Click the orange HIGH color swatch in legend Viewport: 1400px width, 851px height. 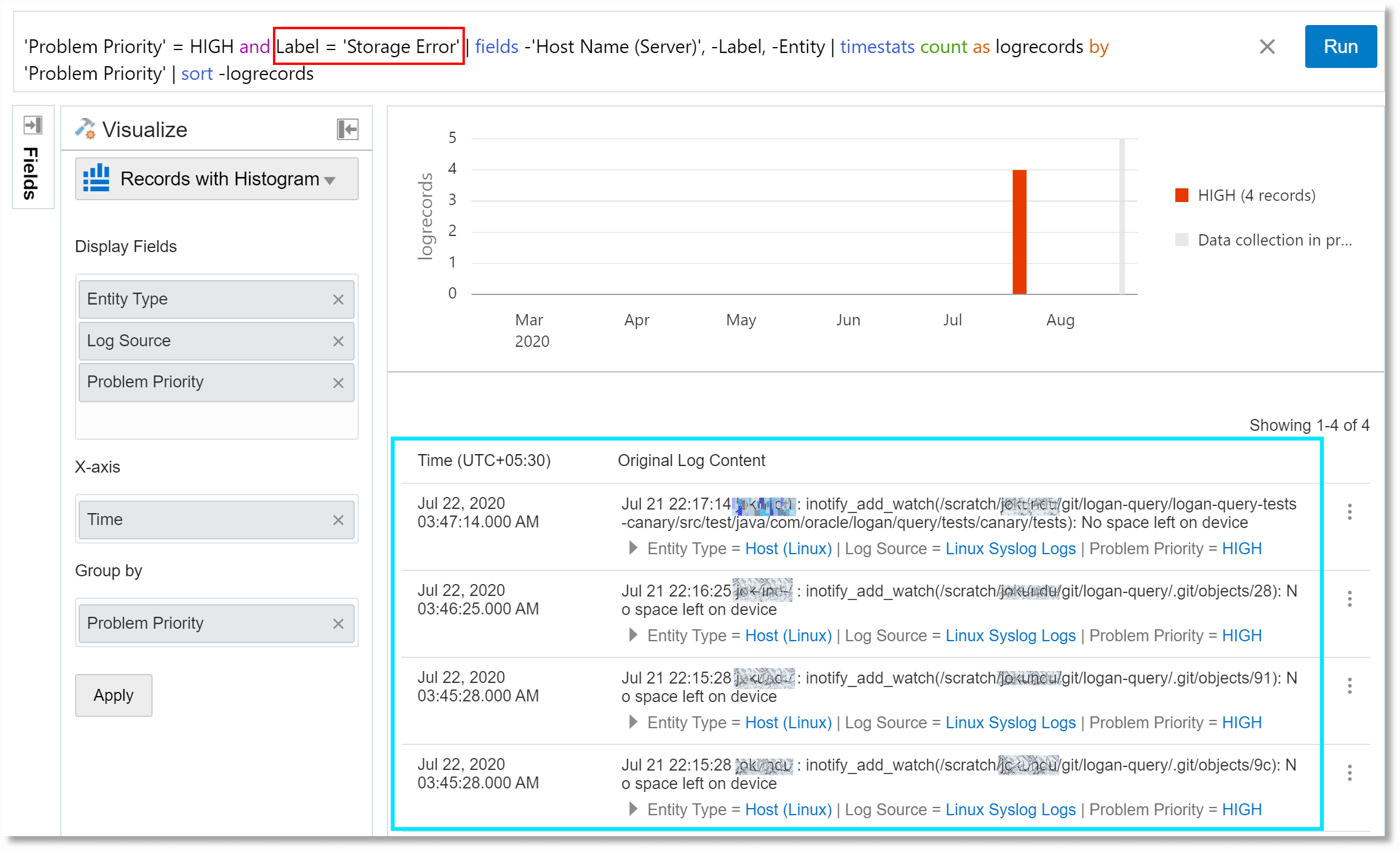coord(1182,195)
